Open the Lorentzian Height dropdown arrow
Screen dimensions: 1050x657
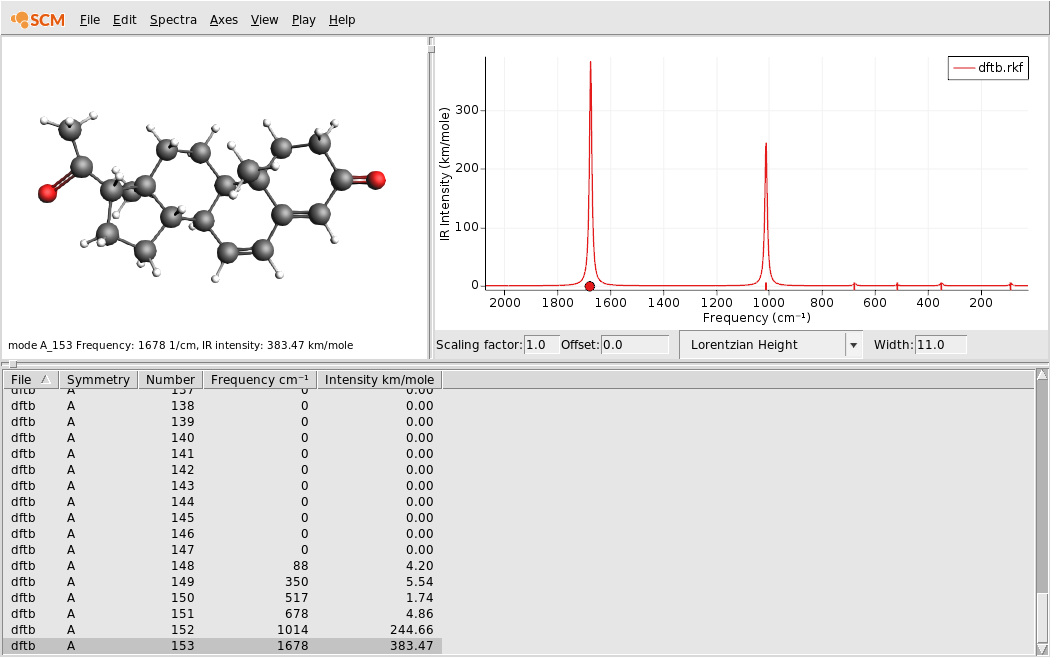[x=853, y=345]
